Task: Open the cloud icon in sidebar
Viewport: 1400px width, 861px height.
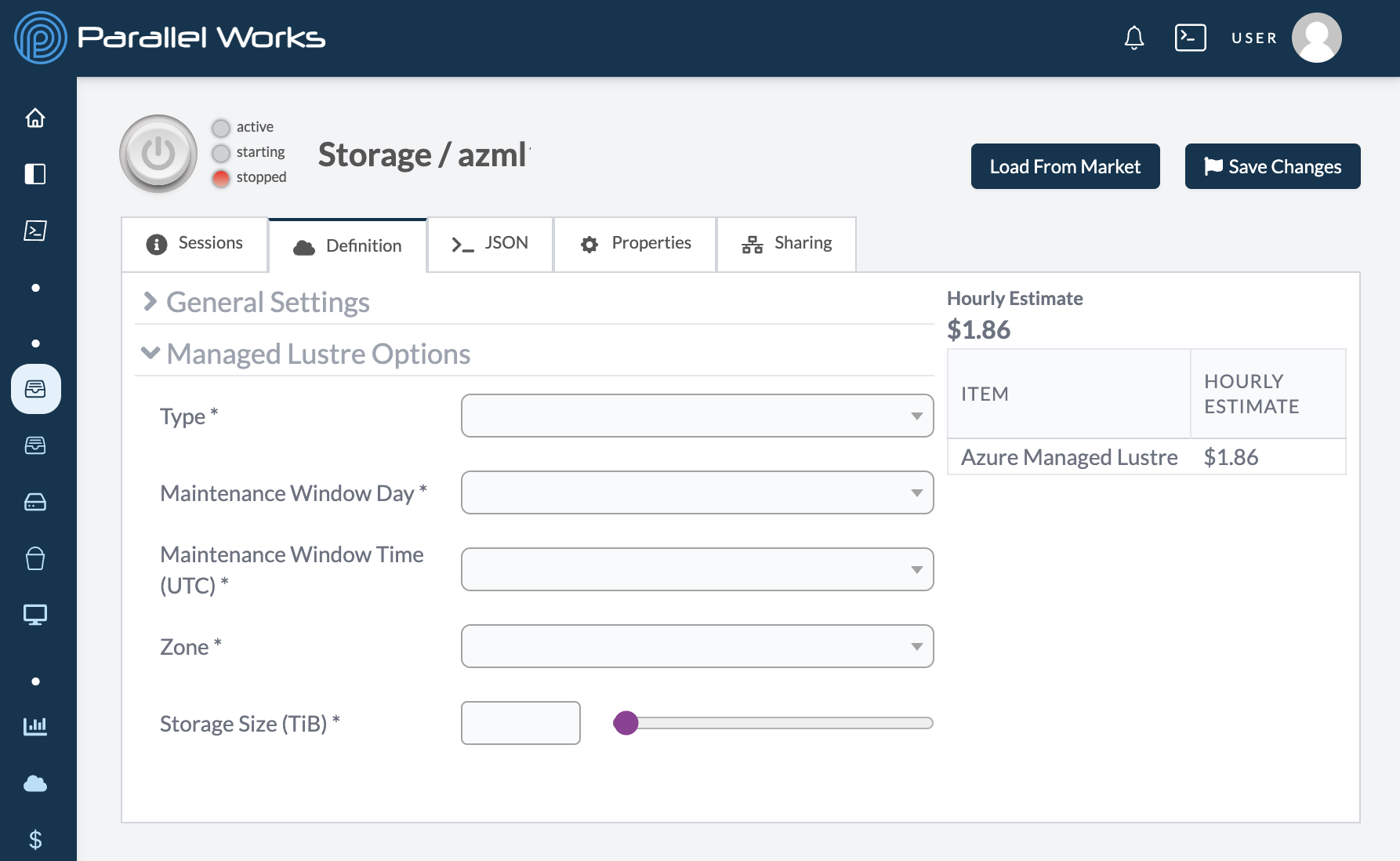Action: point(35,783)
